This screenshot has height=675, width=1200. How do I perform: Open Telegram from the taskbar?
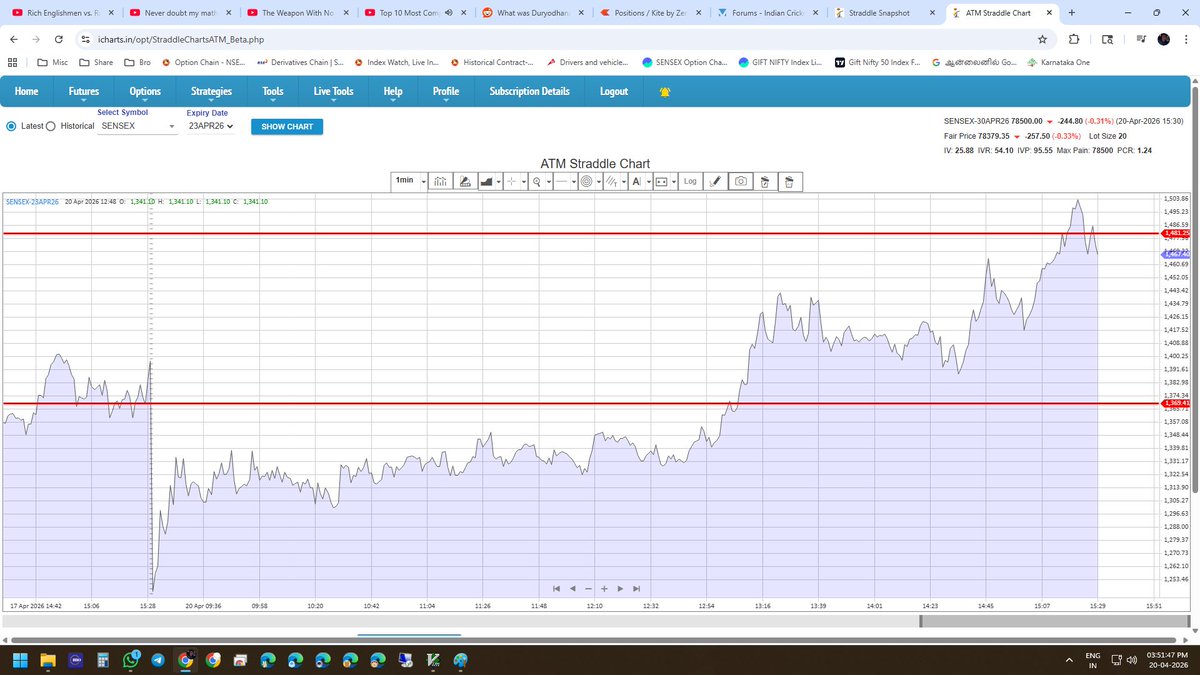[159, 660]
